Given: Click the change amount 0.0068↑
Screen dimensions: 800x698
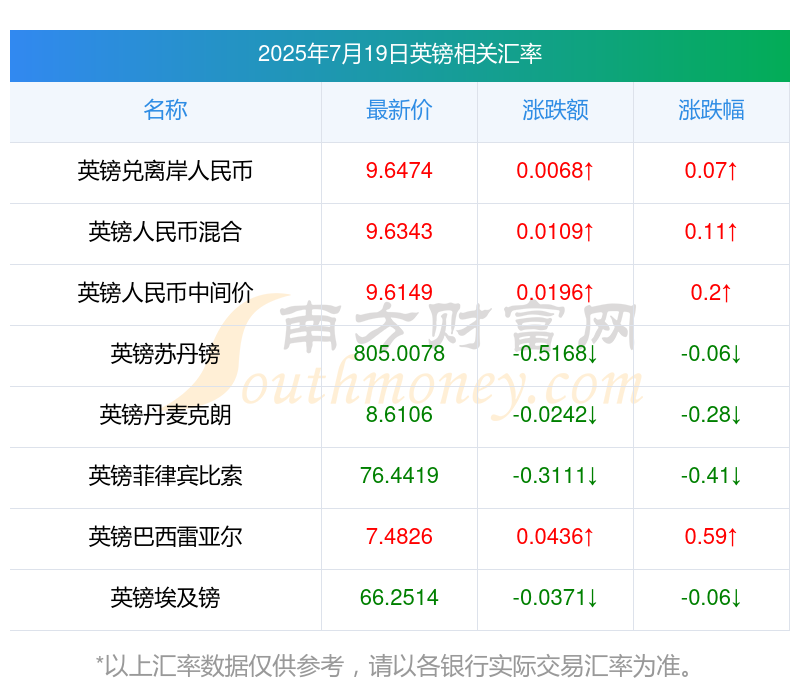Looking at the screenshot, I should pyautogui.click(x=555, y=171).
